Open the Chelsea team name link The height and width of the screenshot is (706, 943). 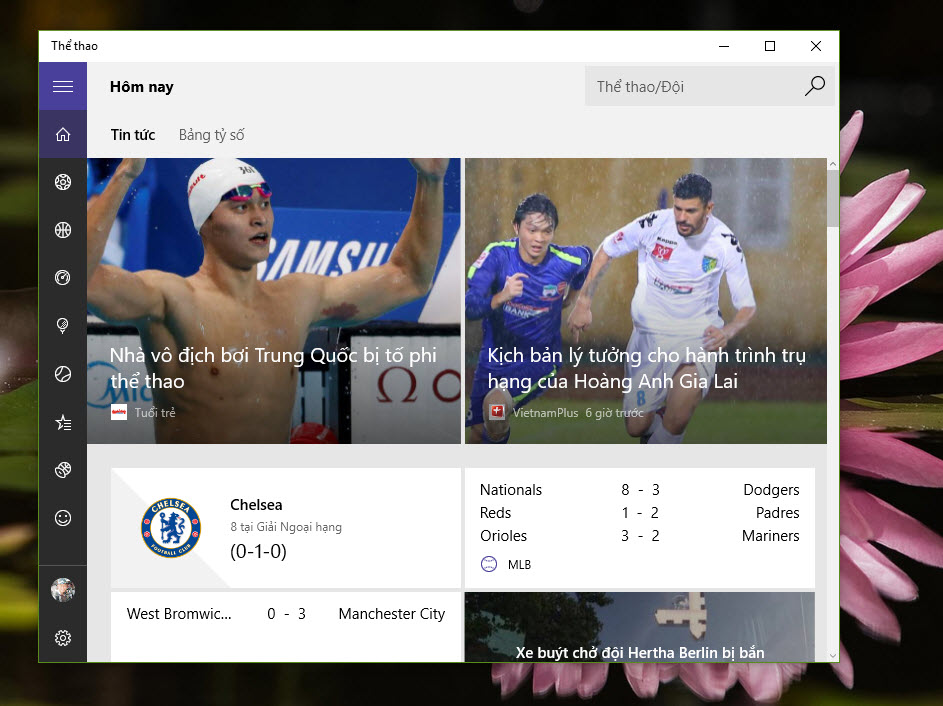click(x=256, y=505)
